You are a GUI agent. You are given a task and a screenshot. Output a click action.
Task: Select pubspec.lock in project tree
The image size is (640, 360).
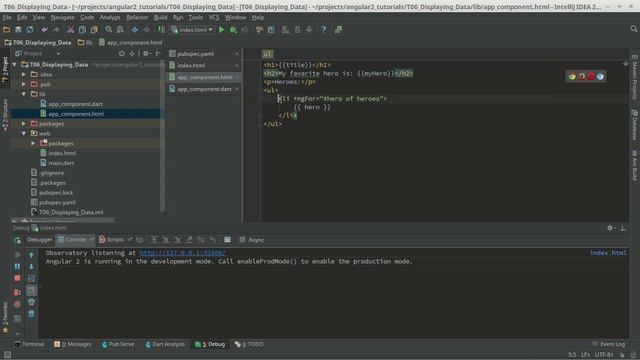[56, 193]
